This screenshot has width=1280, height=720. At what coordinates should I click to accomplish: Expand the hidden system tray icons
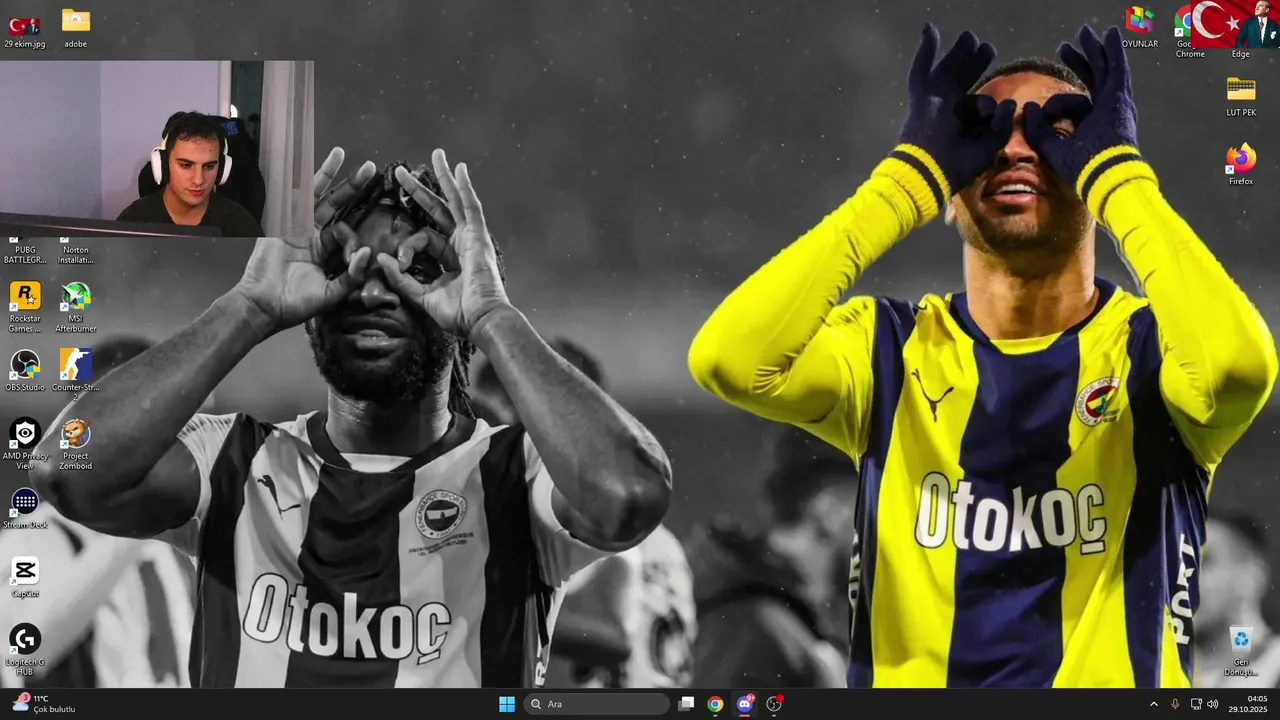pyautogui.click(x=1153, y=704)
